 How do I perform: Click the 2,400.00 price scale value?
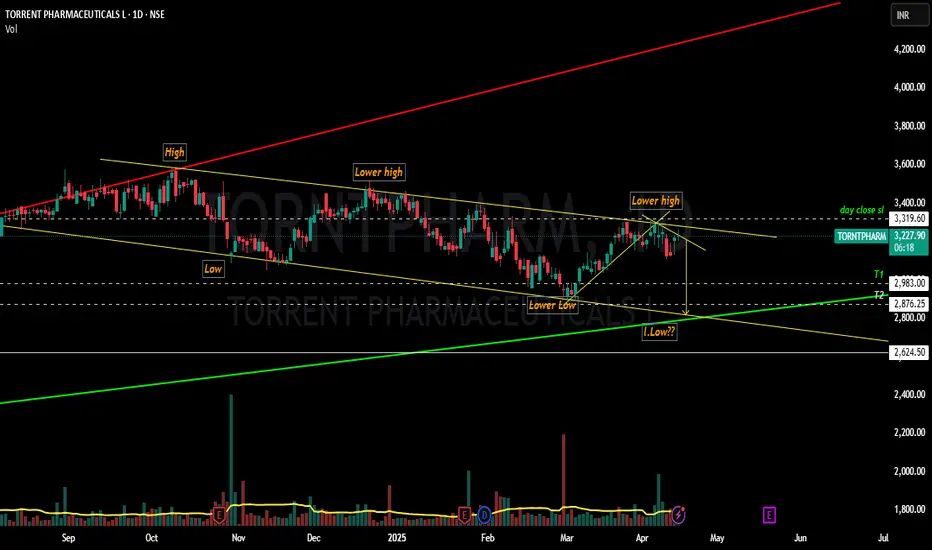(909, 394)
